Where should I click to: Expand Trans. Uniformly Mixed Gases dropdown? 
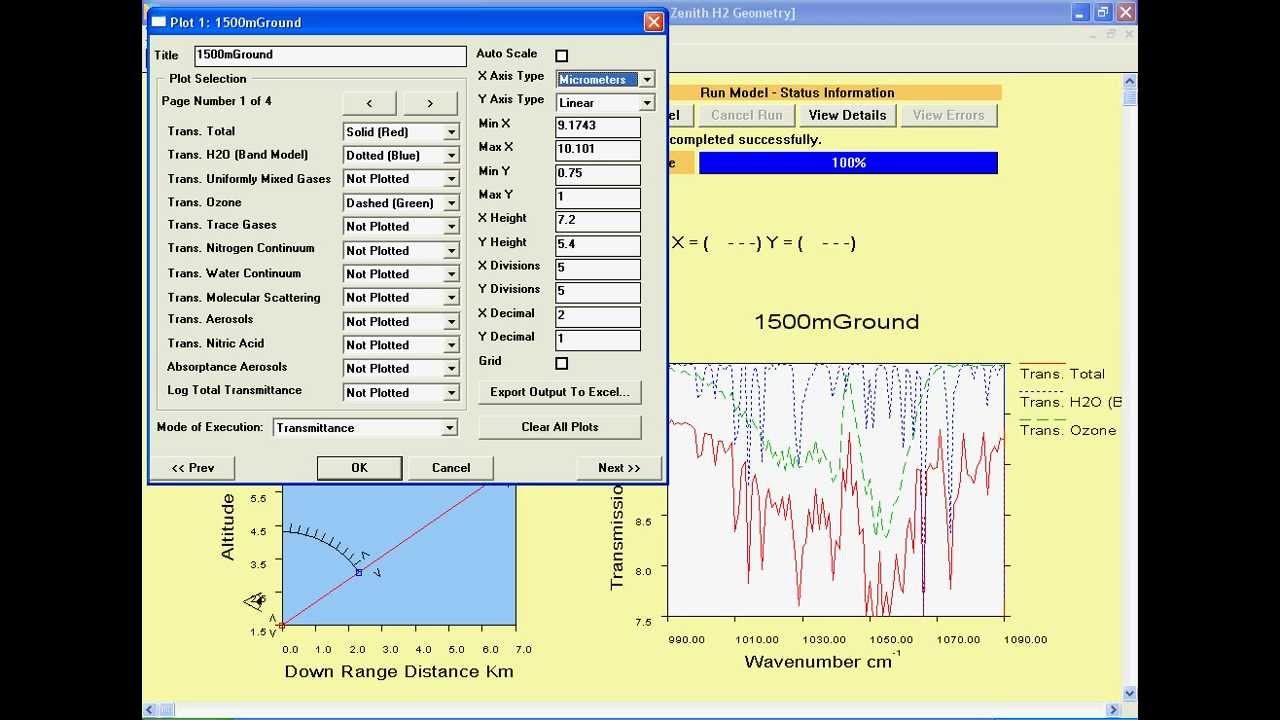(x=451, y=179)
